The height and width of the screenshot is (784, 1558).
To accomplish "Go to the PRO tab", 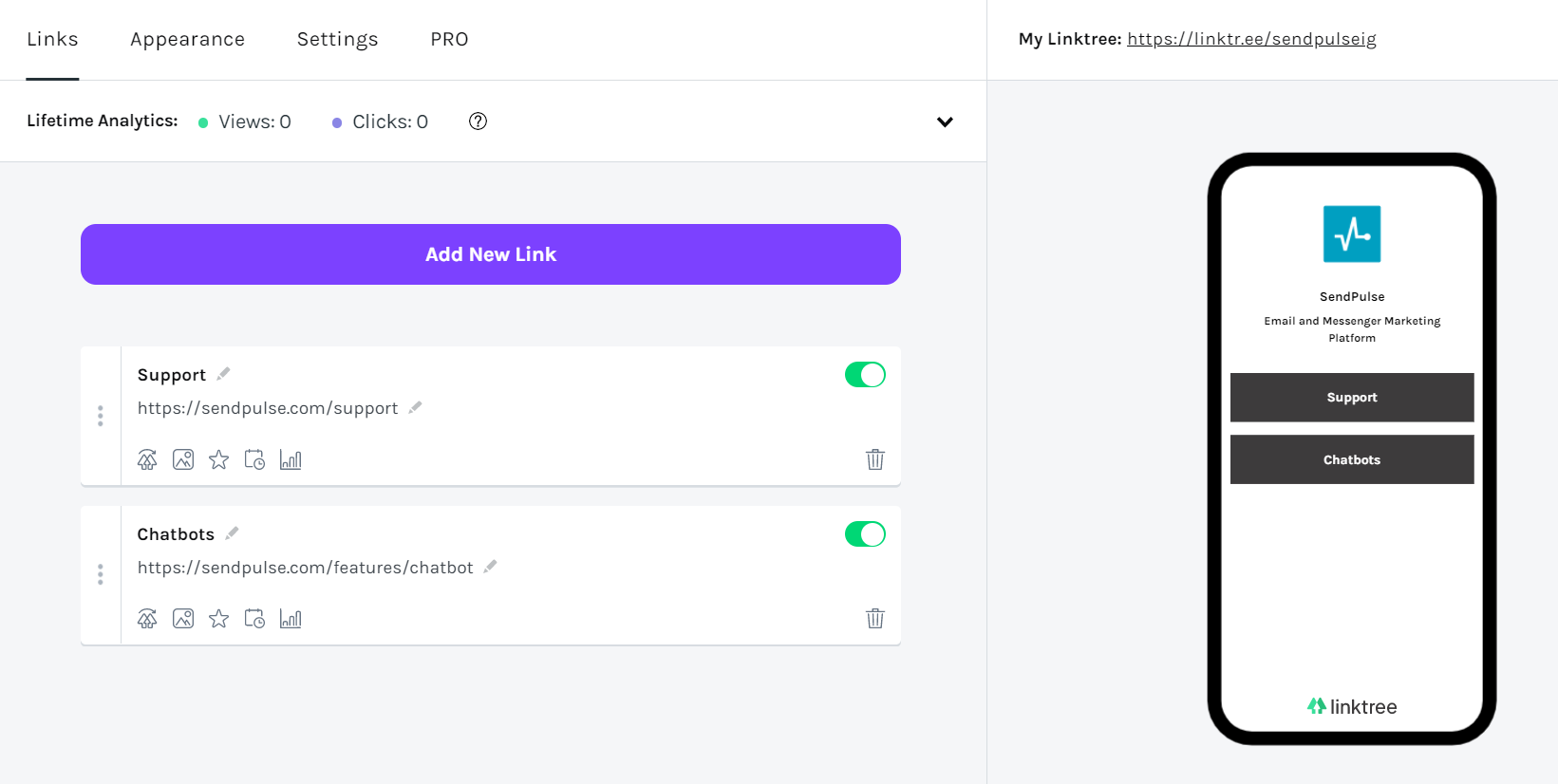I will [449, 39].
